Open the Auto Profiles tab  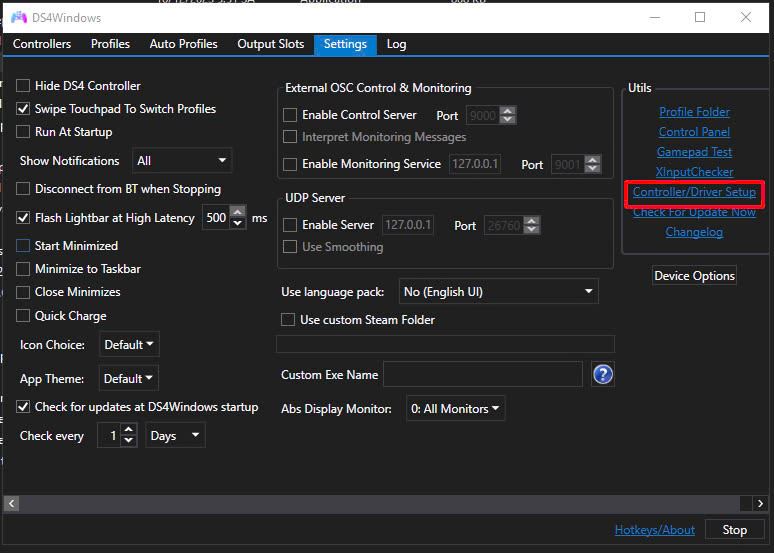click(x=183, y=44)
